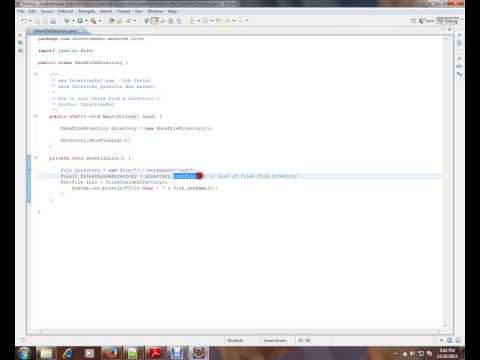Open Internet Explorer from the taskbar
This screenshot has height=360, width=480.
(x=68, y=353)
